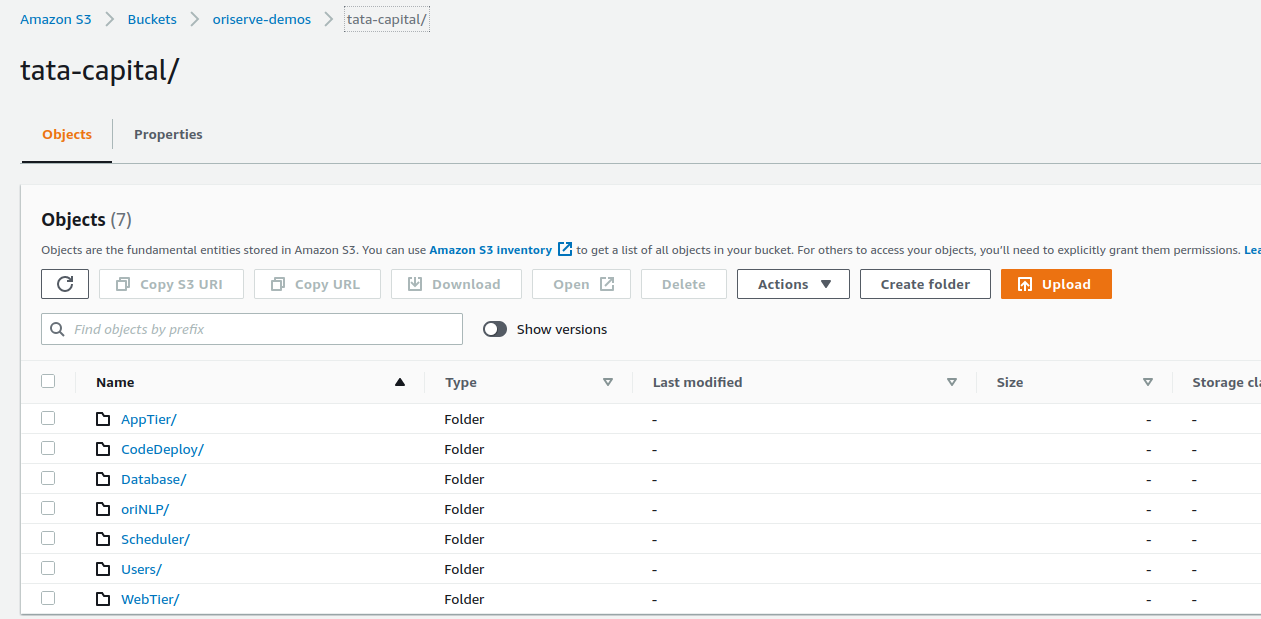Image resolution: width=1261 pixels, height=619 pixels.
Task: Click the external link icon after Amazon S3 inventory
Action: pos(565,249)
